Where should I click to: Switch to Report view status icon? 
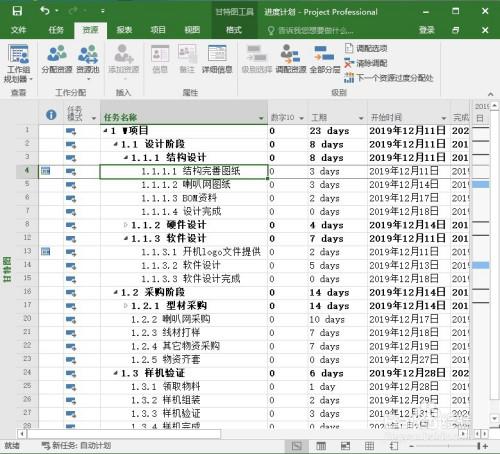(x=394, y=446)
